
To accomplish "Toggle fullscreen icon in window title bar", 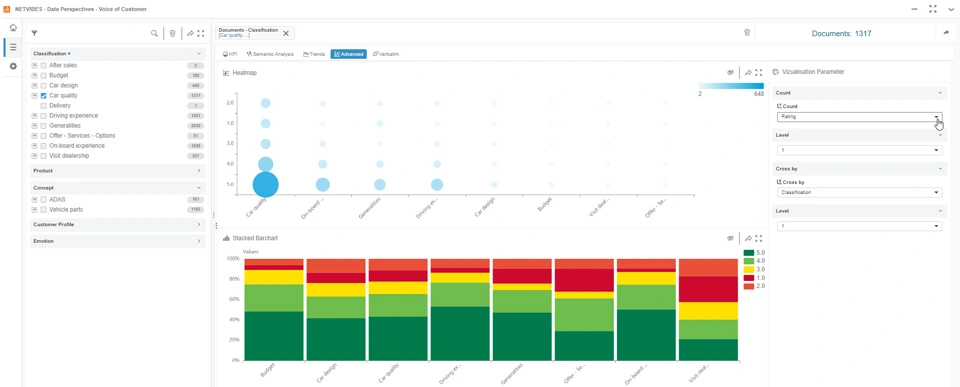I will [933, 9].
